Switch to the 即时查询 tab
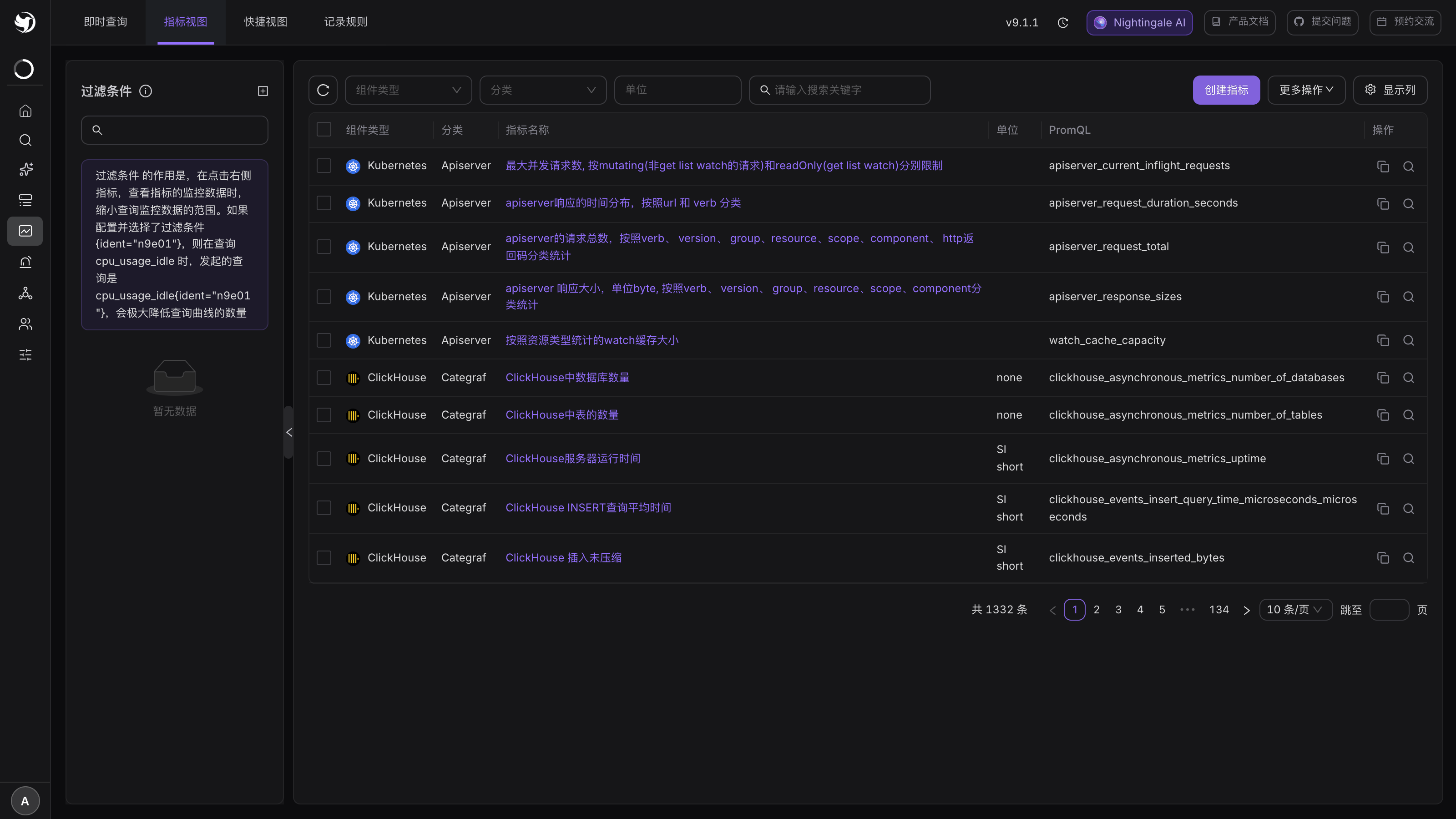The height and width of the screenshot is (819, 1456). [x=105, y=22]
